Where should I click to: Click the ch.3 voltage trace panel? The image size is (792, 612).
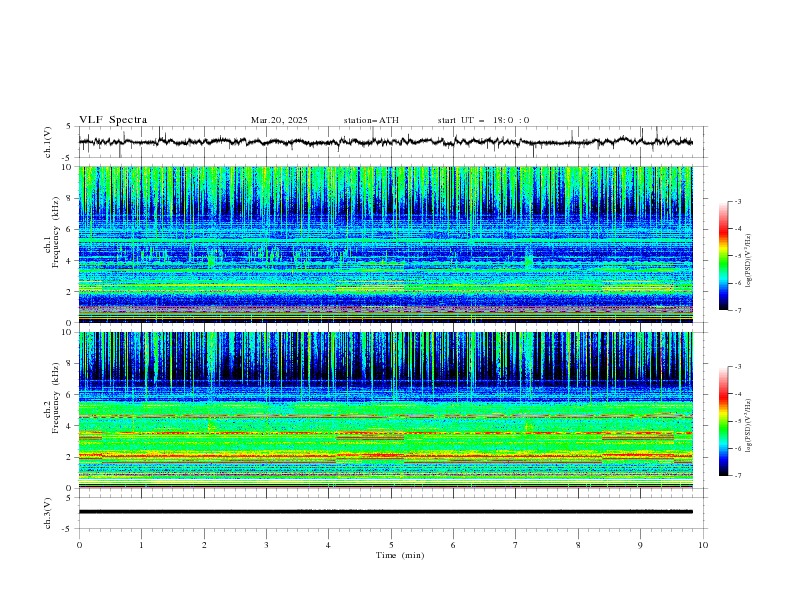[x=392, y=513]
